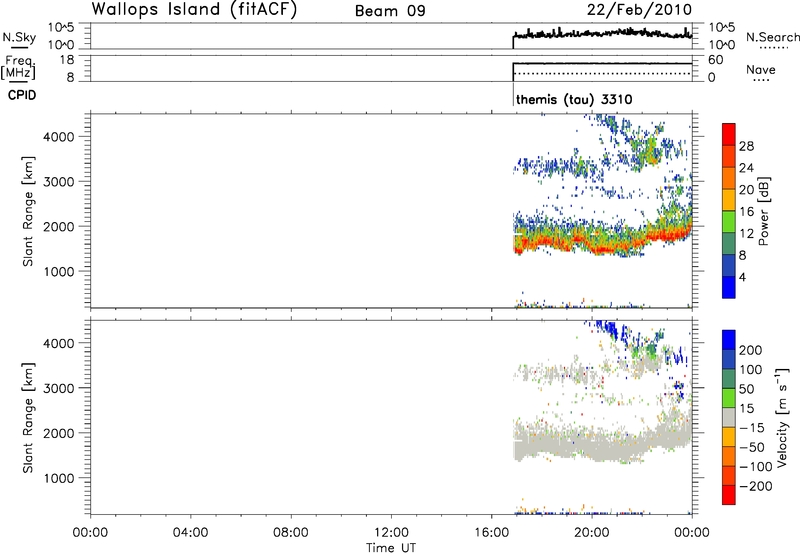Click 'Slant Range [km]' label of the velocity panel
800x554 pixels.
coord(28,418)
